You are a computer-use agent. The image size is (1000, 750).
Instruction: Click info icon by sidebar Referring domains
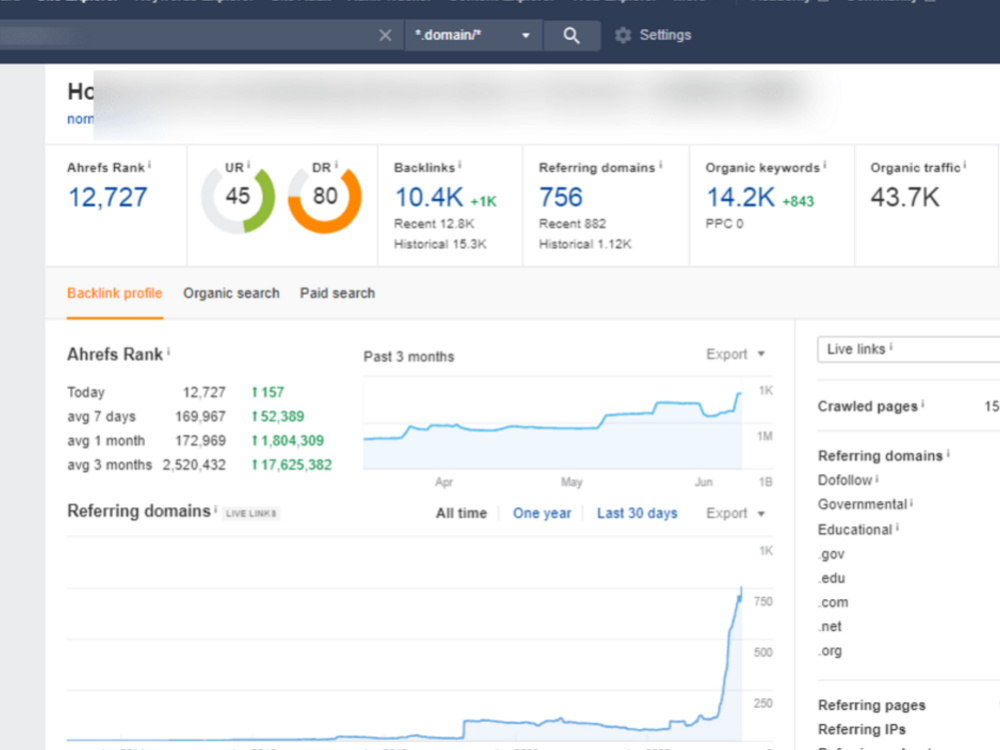(x=948, y=453)
